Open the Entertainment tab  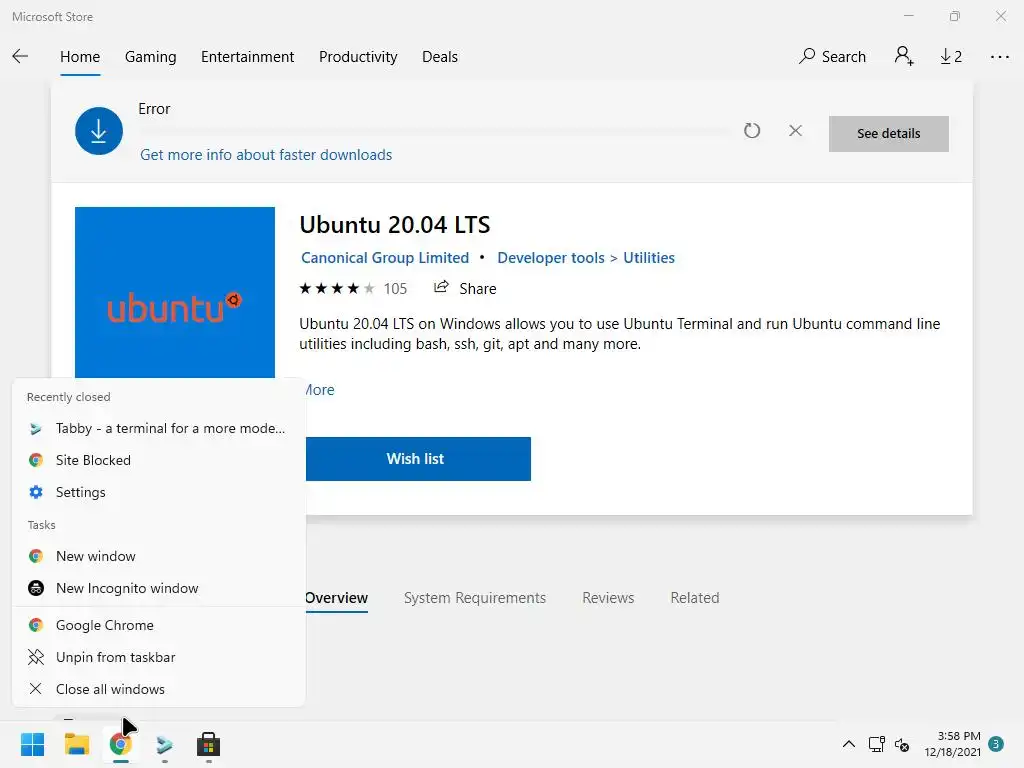pyautogui.click(x=248, y=57)
